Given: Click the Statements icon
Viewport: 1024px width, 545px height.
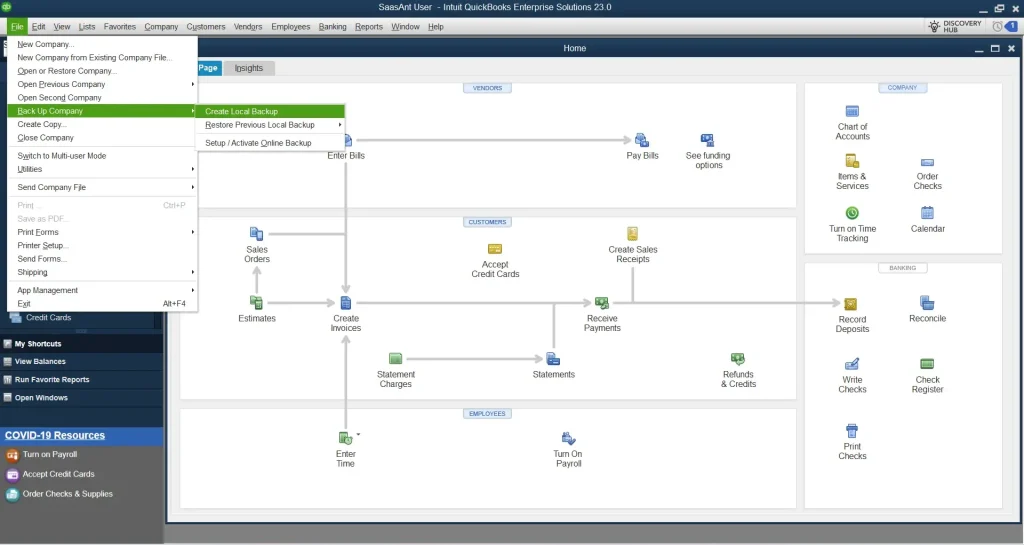Looking at the screenshot, I should coord(553,359).
